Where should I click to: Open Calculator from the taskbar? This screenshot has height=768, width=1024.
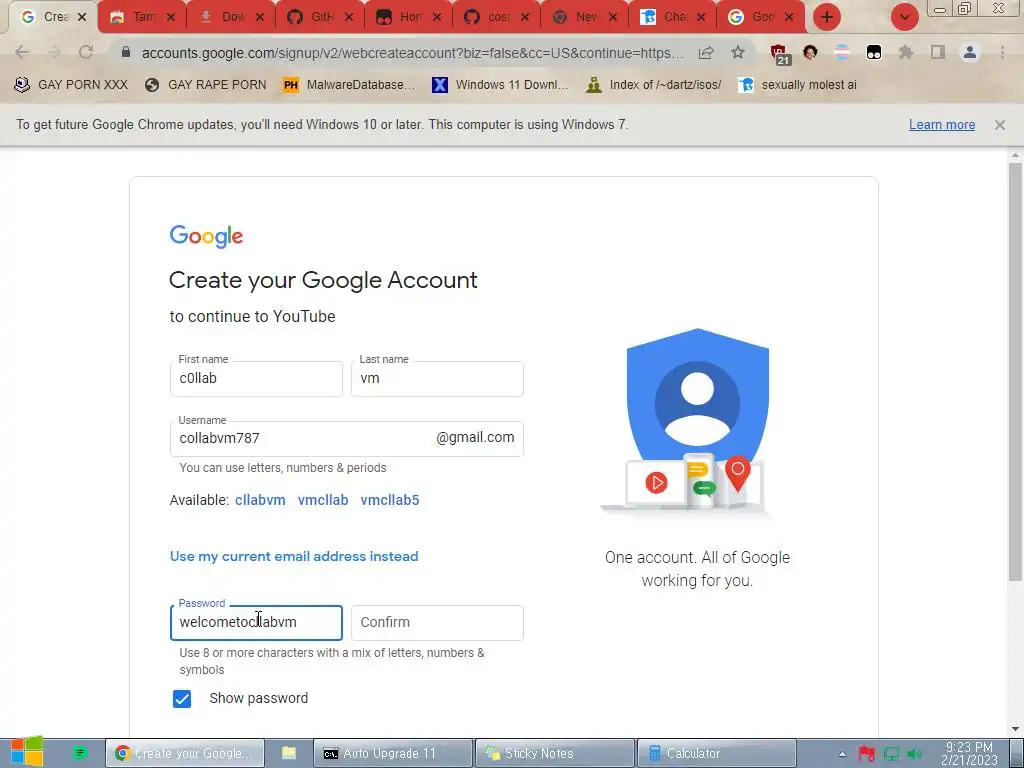pyautogui.click(x=716, y=753)
